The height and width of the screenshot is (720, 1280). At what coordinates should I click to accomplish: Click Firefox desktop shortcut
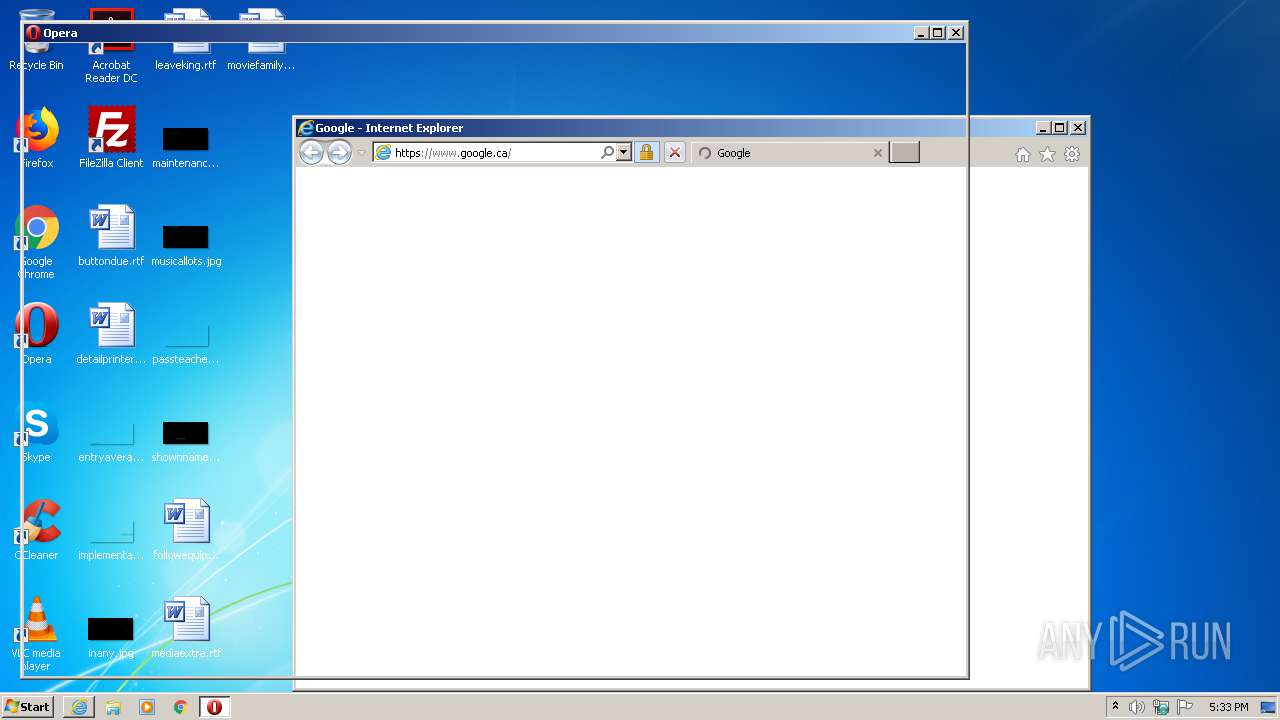click(x=36, y=138)
